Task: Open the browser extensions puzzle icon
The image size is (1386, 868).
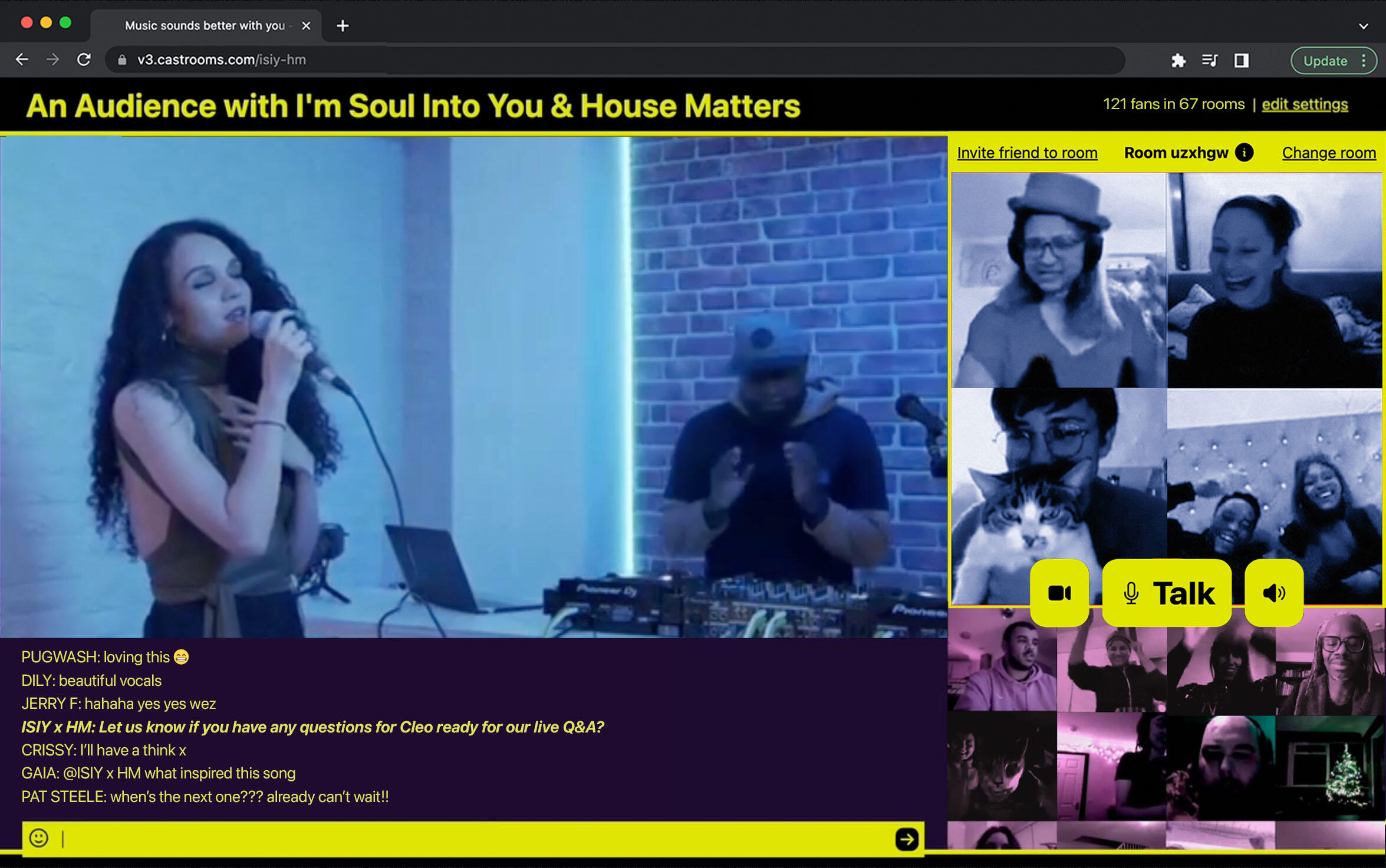Action: point(1178,60)
